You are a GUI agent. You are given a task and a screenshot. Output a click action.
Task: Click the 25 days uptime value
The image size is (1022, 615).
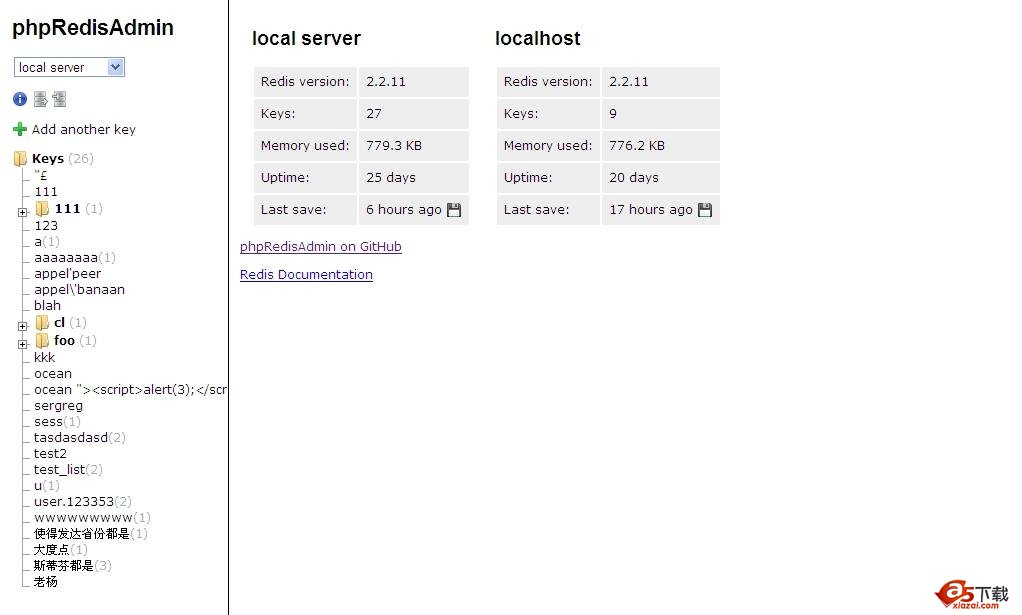coord(390,177)
